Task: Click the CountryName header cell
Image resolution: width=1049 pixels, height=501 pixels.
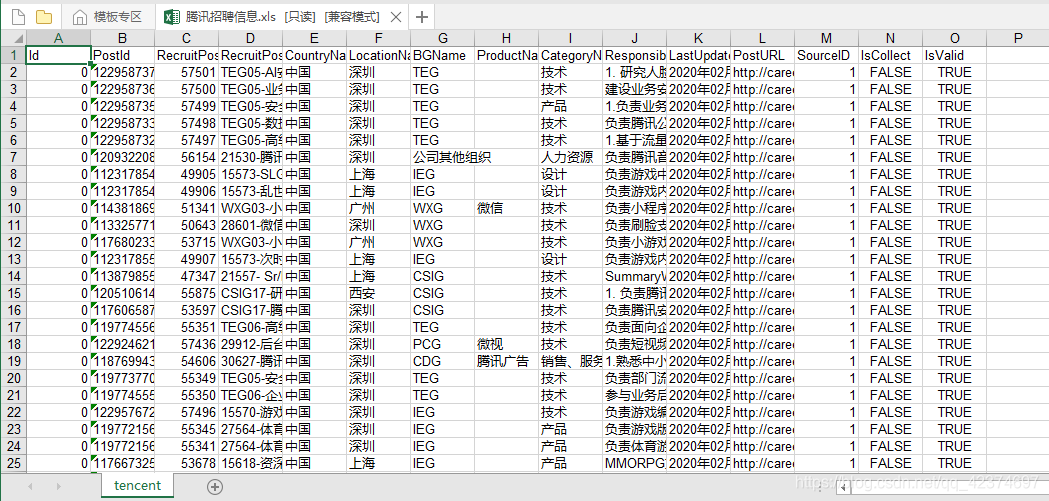Action: [314, 55]
